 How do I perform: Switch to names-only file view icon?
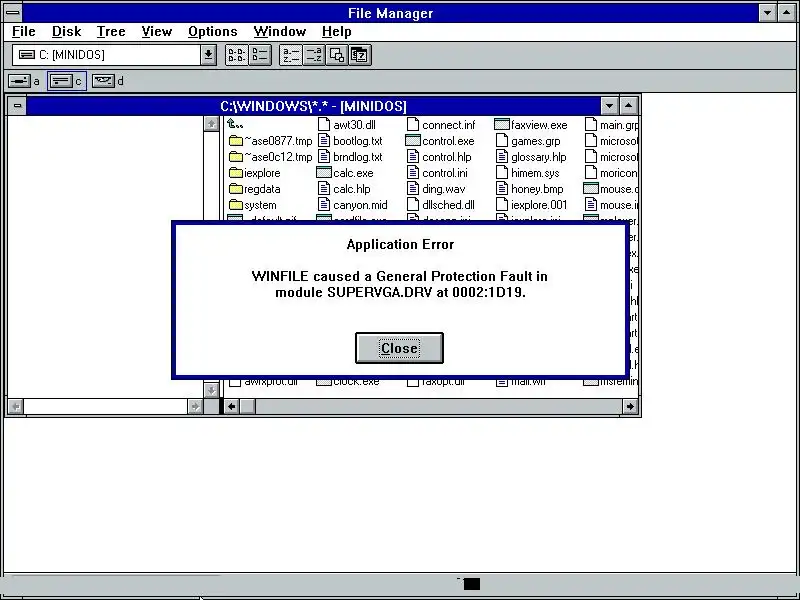pos(237,55)
